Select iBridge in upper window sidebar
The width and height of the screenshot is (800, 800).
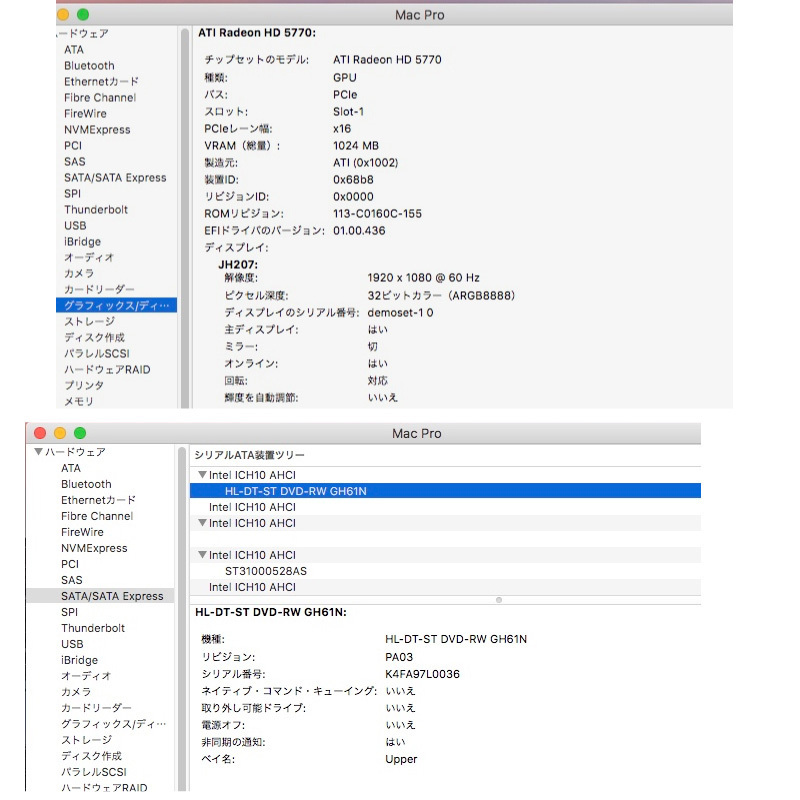(x=82, y=241)
